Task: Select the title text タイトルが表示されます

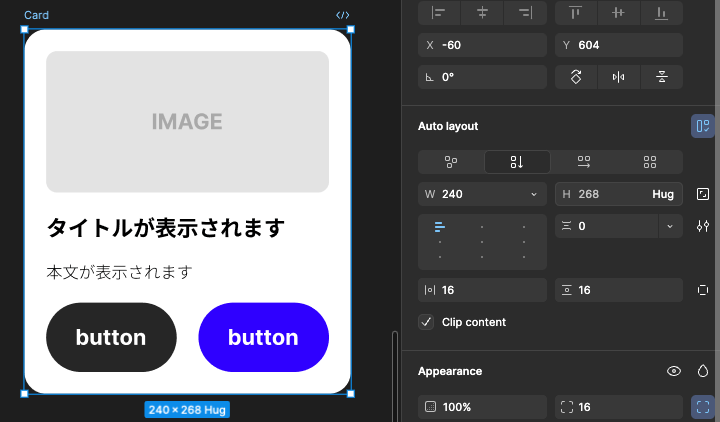Action: tap(166, 228)
